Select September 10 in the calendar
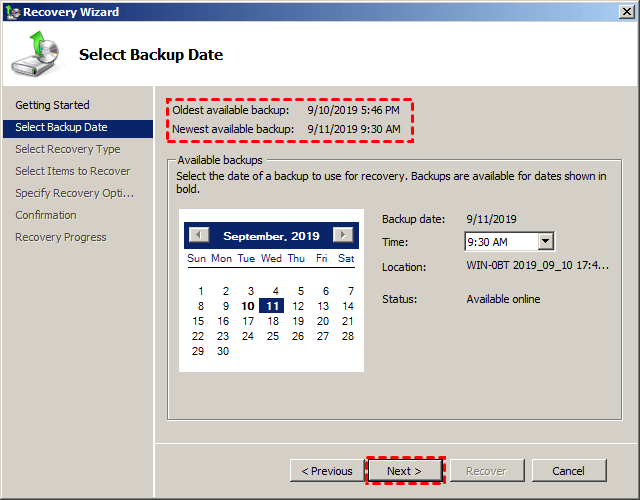Image resolution: width=640 pixels, height=500 pixels. point(247,306)
